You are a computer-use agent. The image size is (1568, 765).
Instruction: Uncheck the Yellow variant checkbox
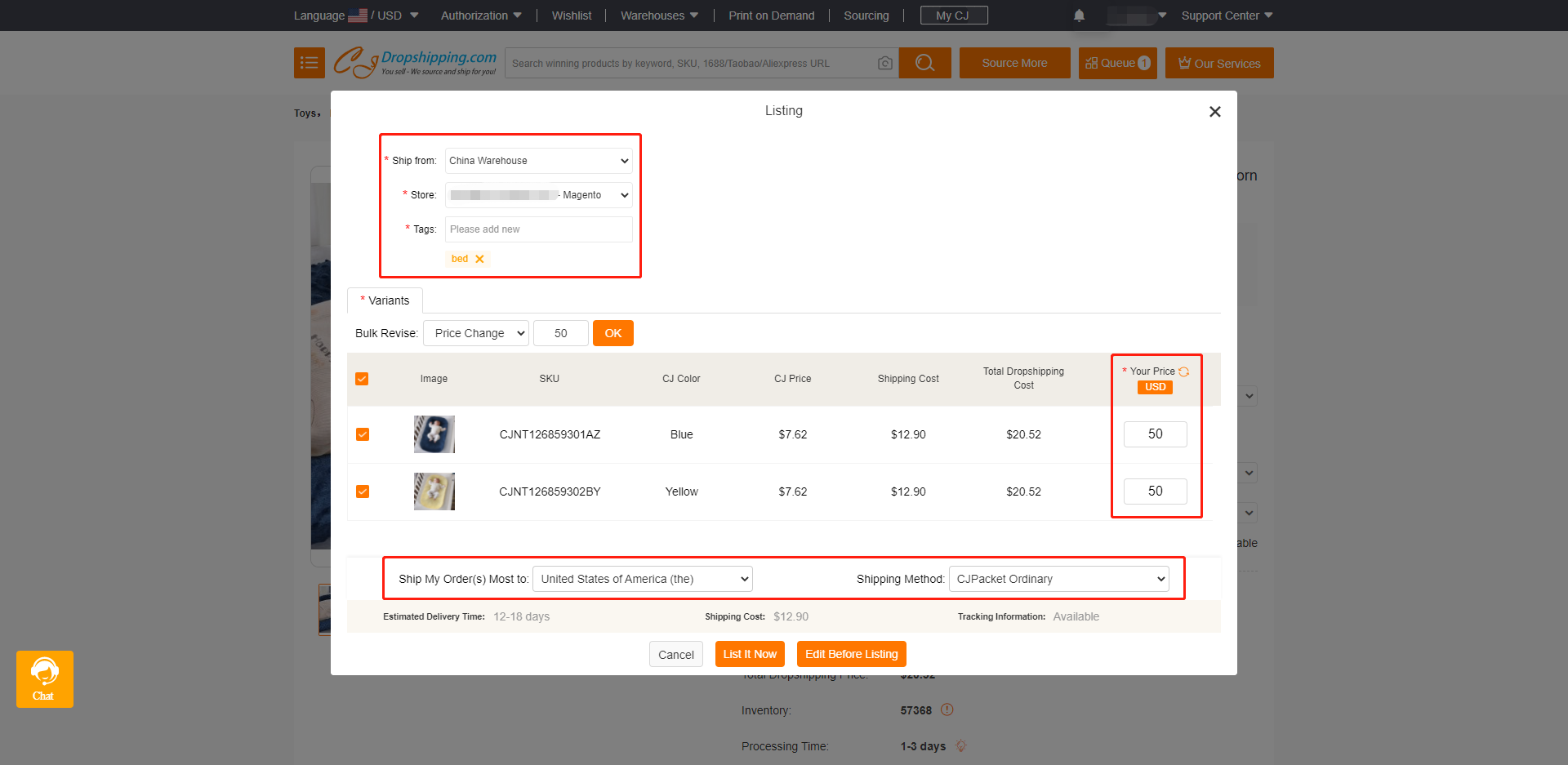tap(363, 491)
